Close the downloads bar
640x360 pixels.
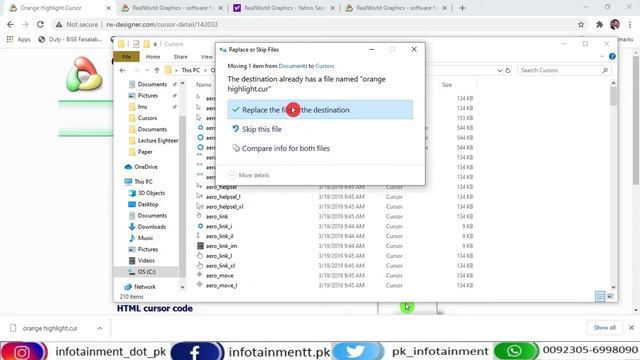[x=631, y=328]
